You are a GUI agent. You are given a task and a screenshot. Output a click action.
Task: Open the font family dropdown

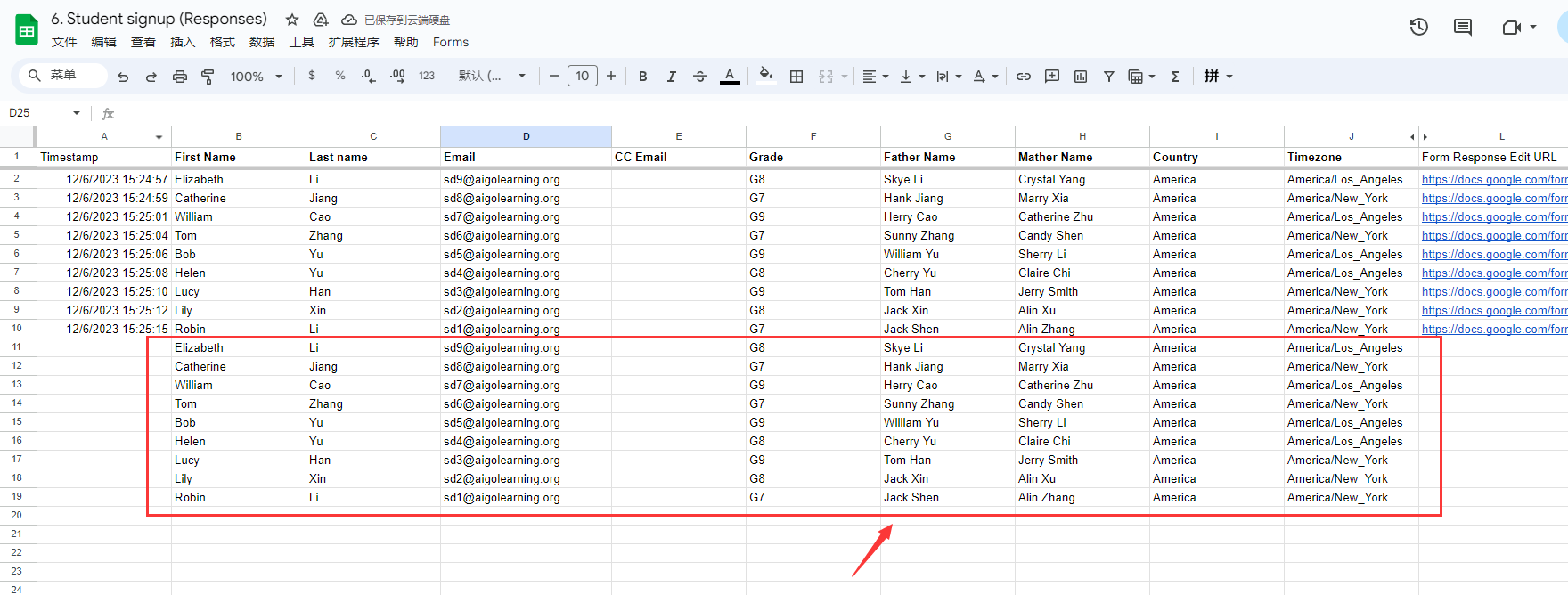[x=492, y=77]
